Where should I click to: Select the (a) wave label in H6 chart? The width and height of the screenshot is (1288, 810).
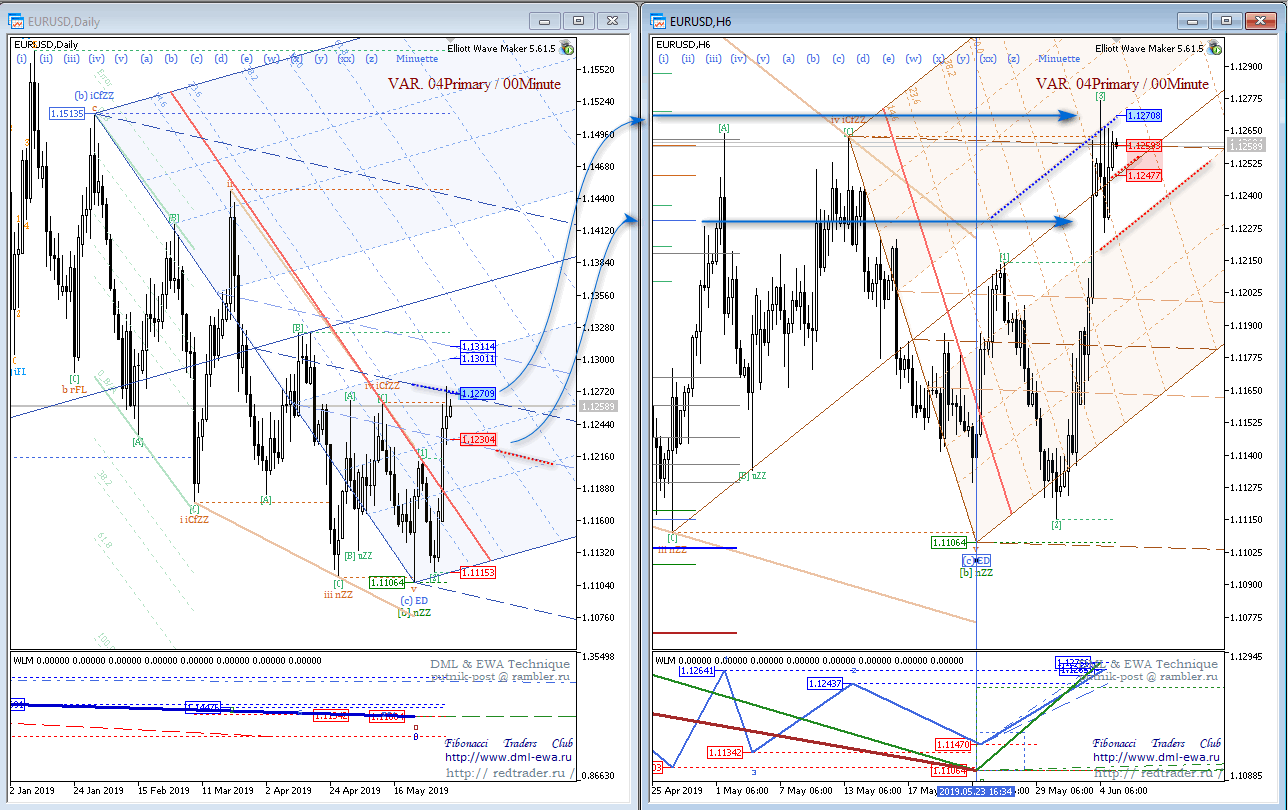coord(788,59)
